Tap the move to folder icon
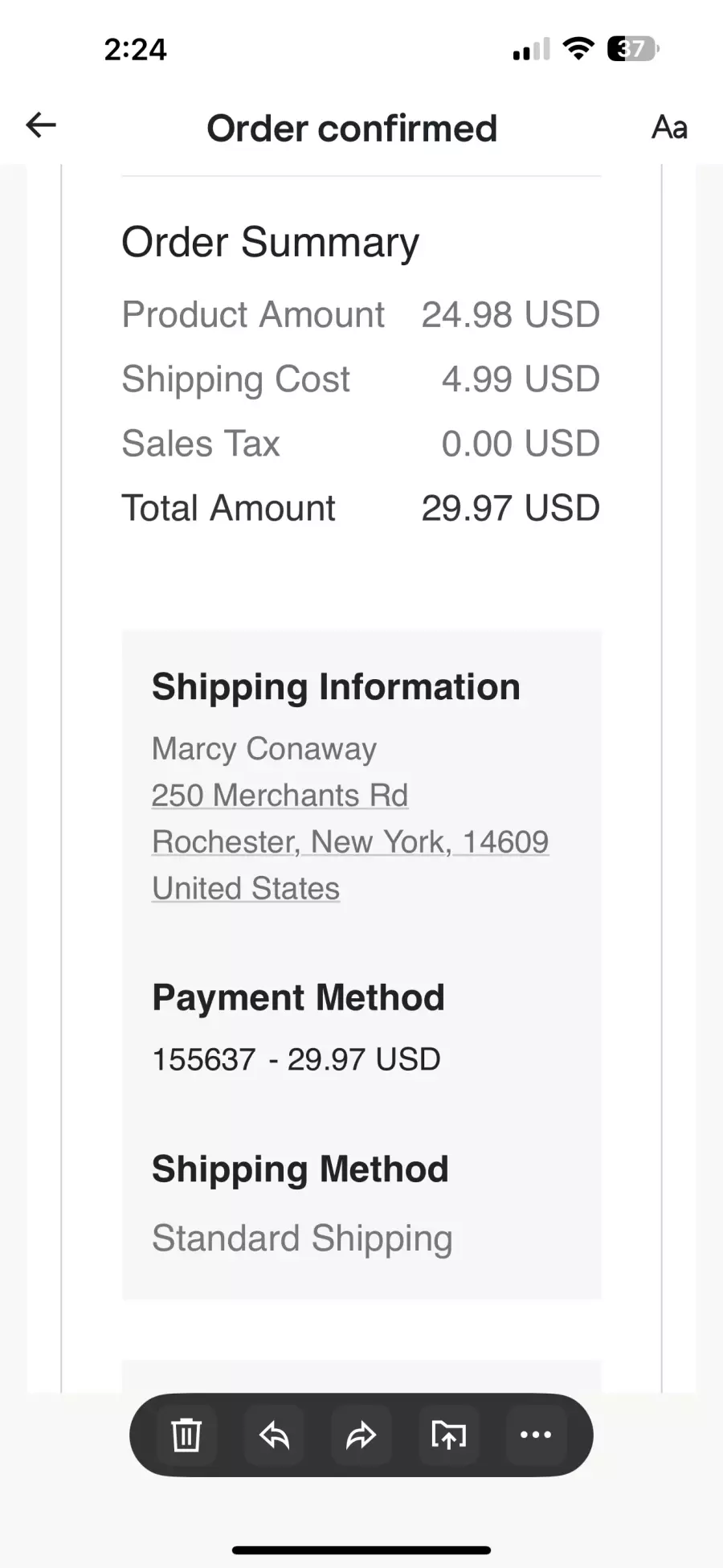723x1568 pixels. point(448,1435)
